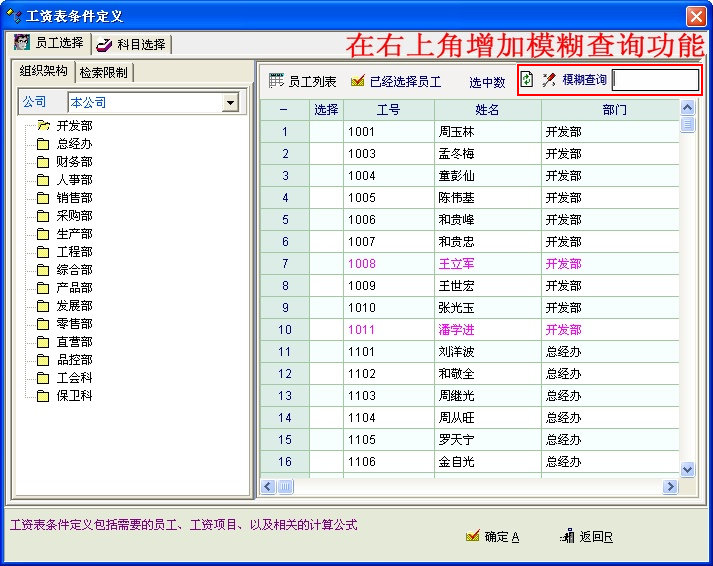Screen dimensions: 713x566
Task: Select 保卫科 in the department tree
Action: click(x=74, y=396)
